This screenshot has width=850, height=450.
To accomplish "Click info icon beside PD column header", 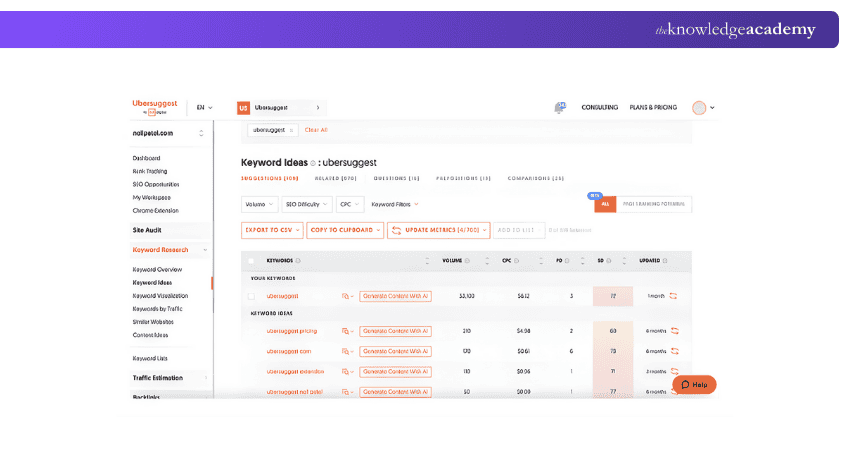I will click(x=567, y=261).
